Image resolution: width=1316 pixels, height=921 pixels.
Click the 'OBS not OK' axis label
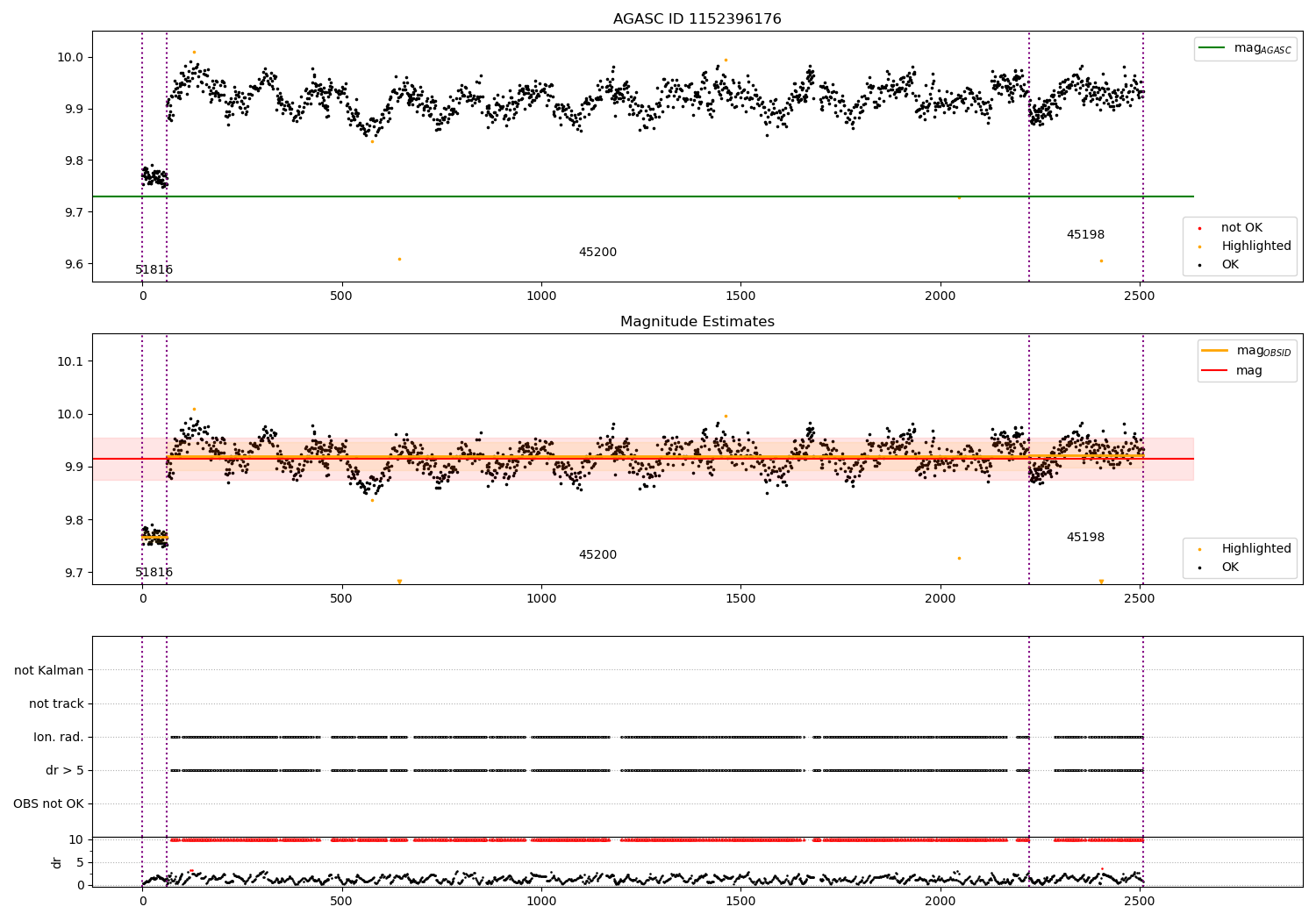coord(49,804)
